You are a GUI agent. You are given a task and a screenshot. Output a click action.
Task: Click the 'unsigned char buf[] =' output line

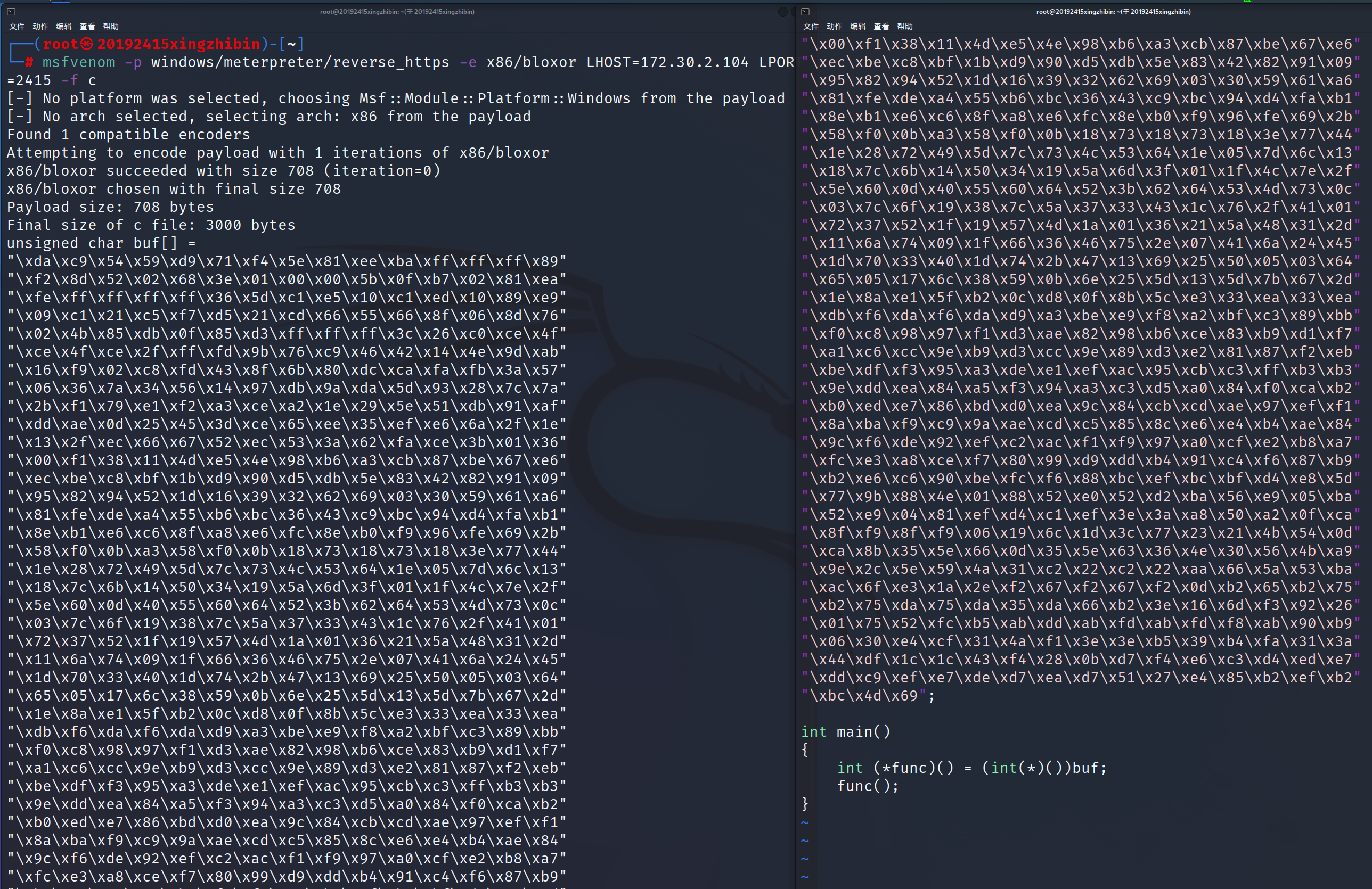coord(101,243)
